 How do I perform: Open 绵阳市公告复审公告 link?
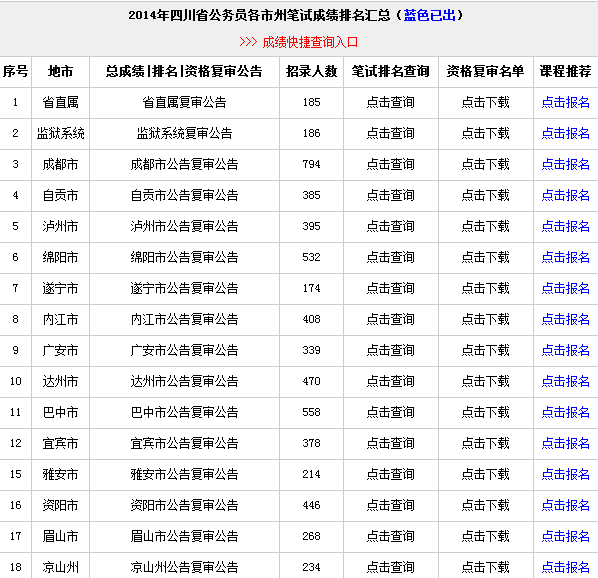[x=184, y=257]
